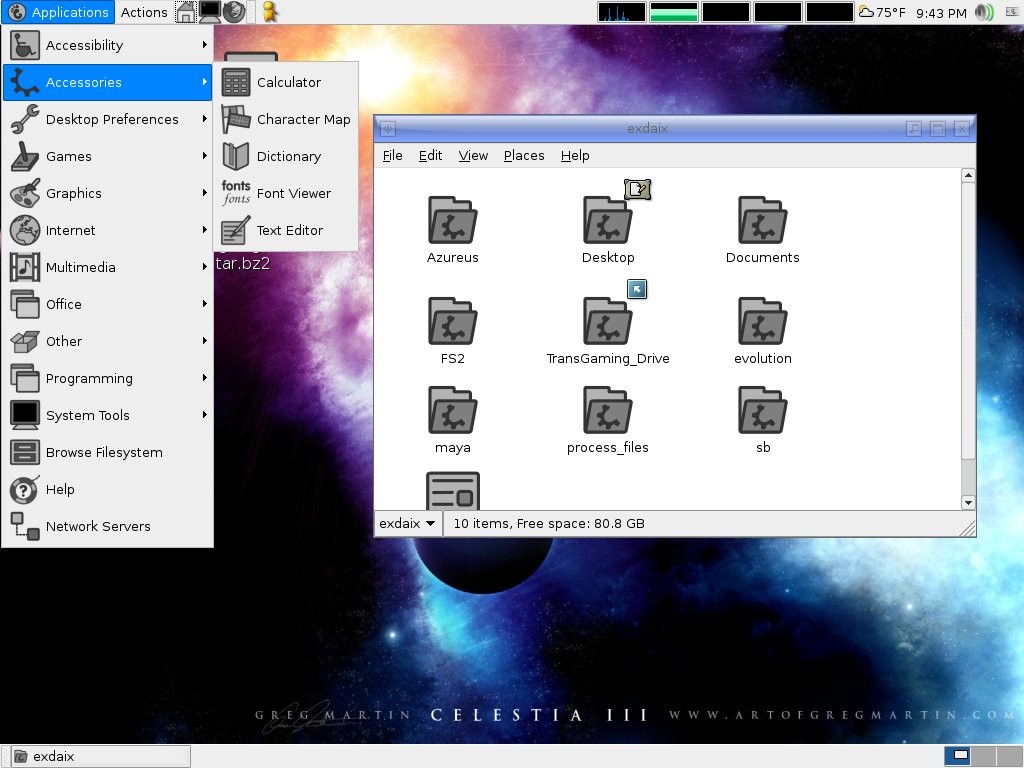The image size is (1024, 768).
Task: Open the Edit menu in exdaix window
Action: coord(430,155)
